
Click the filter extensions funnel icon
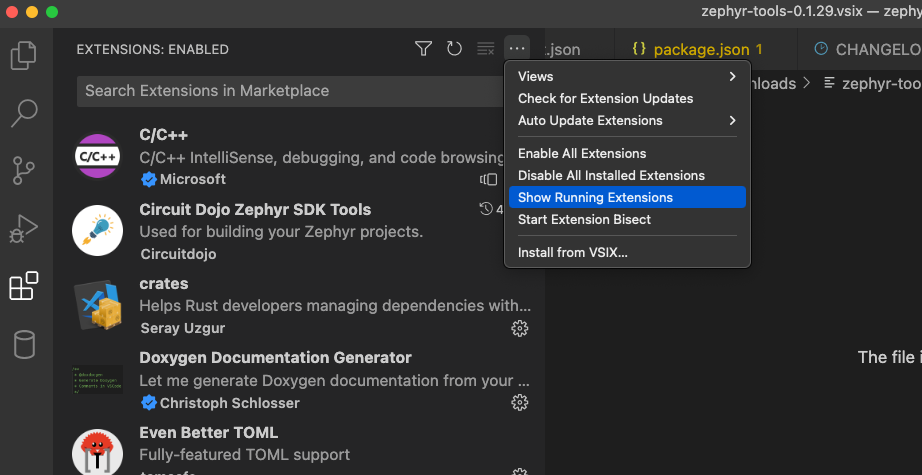pos(423,49)
